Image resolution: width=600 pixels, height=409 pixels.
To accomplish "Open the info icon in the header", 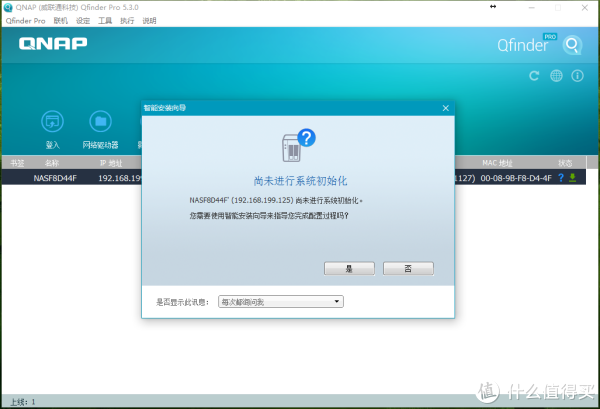I will pyautogui.click(x=577, y=75).
